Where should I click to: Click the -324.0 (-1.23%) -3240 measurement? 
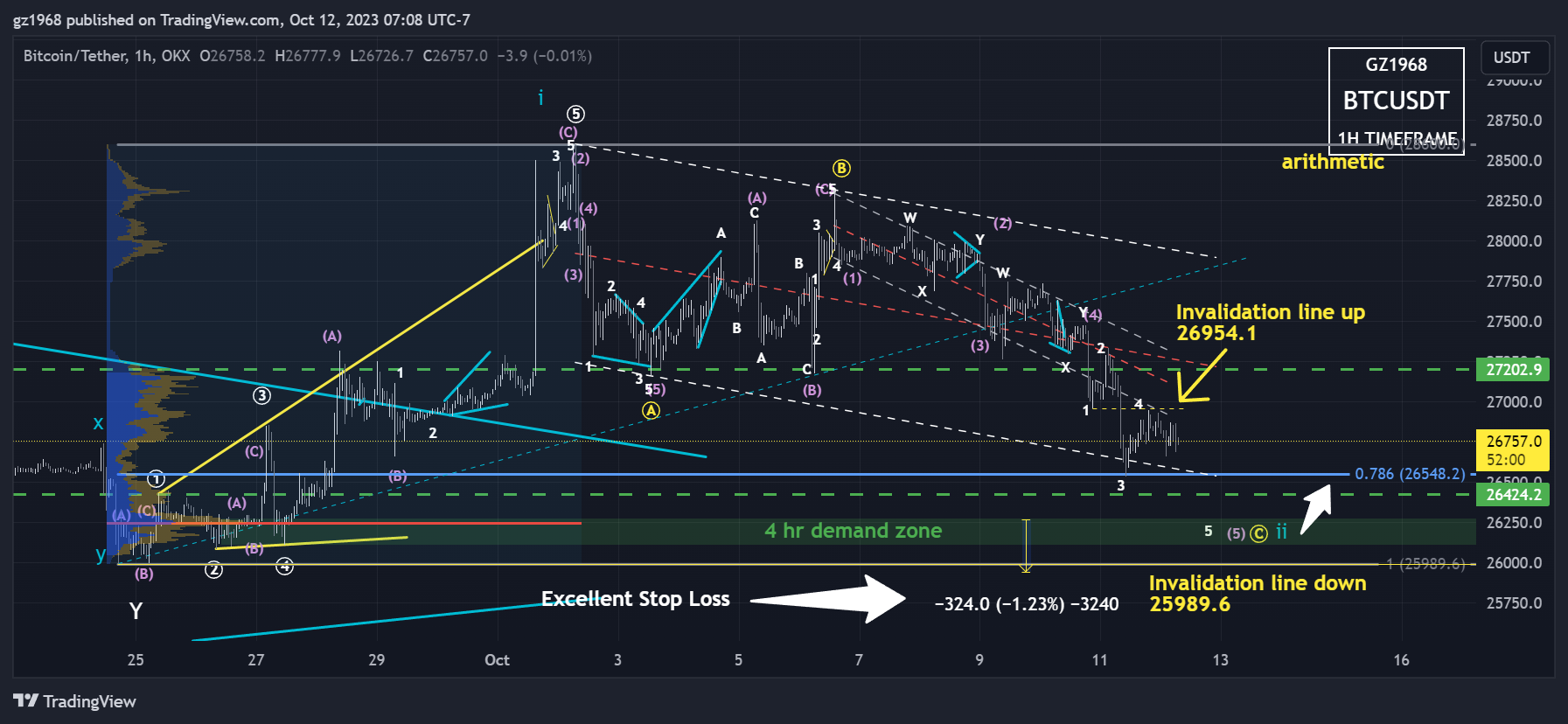point(1027,604)
